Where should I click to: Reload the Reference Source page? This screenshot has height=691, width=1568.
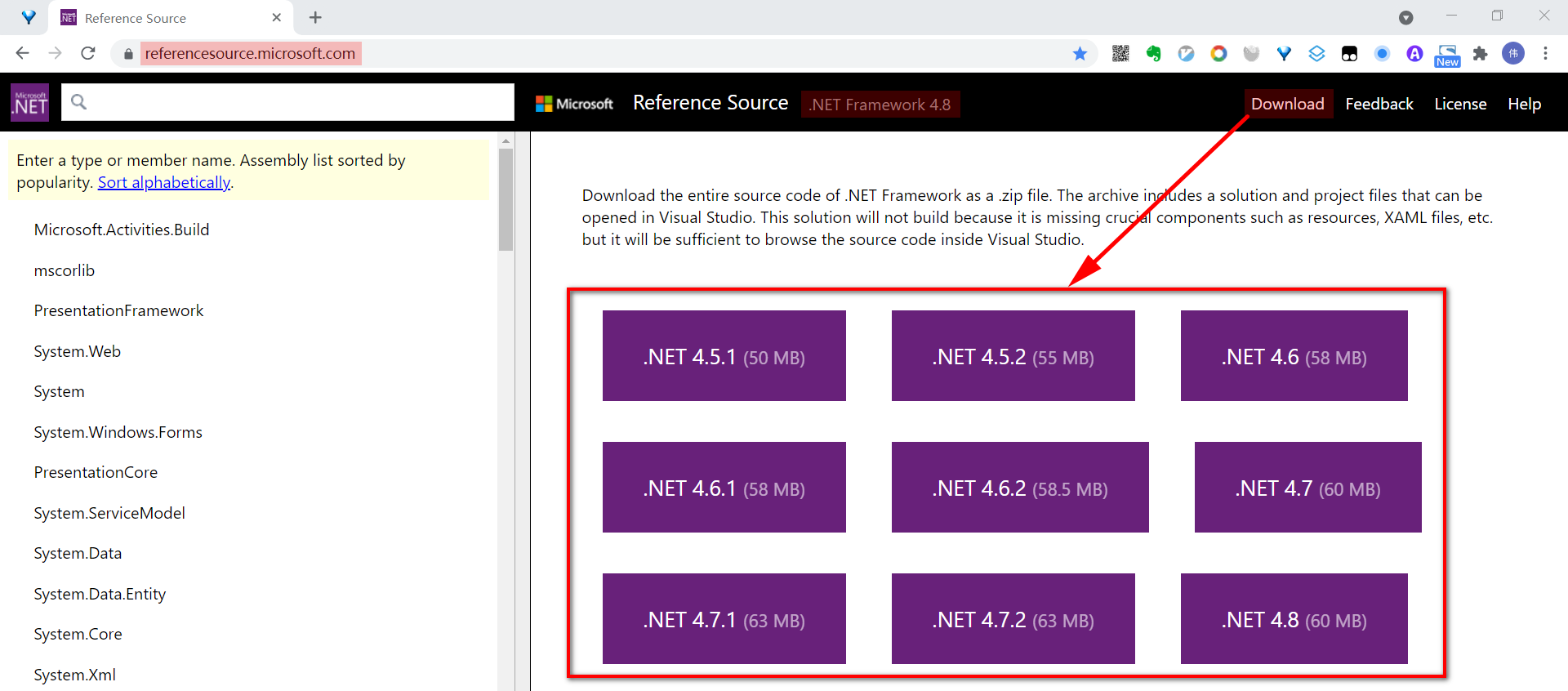point(88,53)
